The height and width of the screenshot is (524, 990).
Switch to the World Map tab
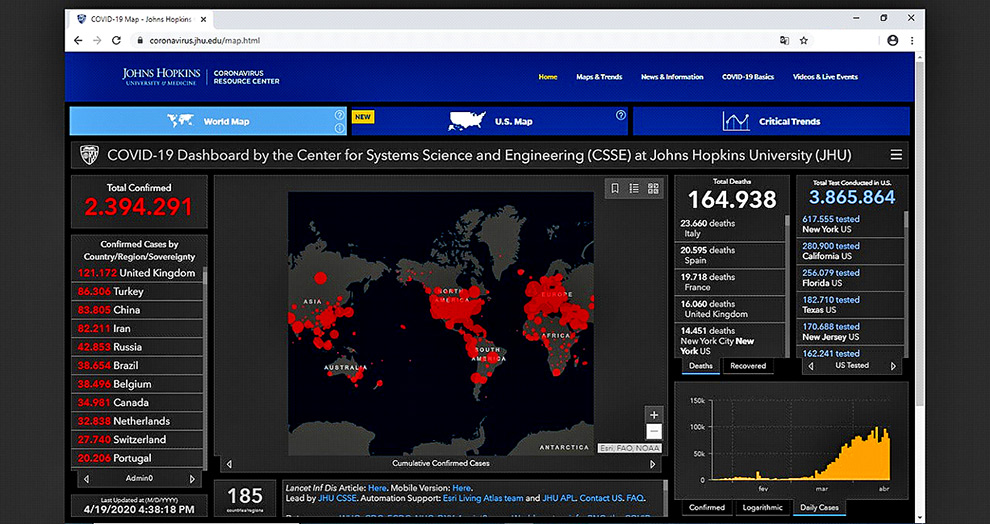(208, 121)
